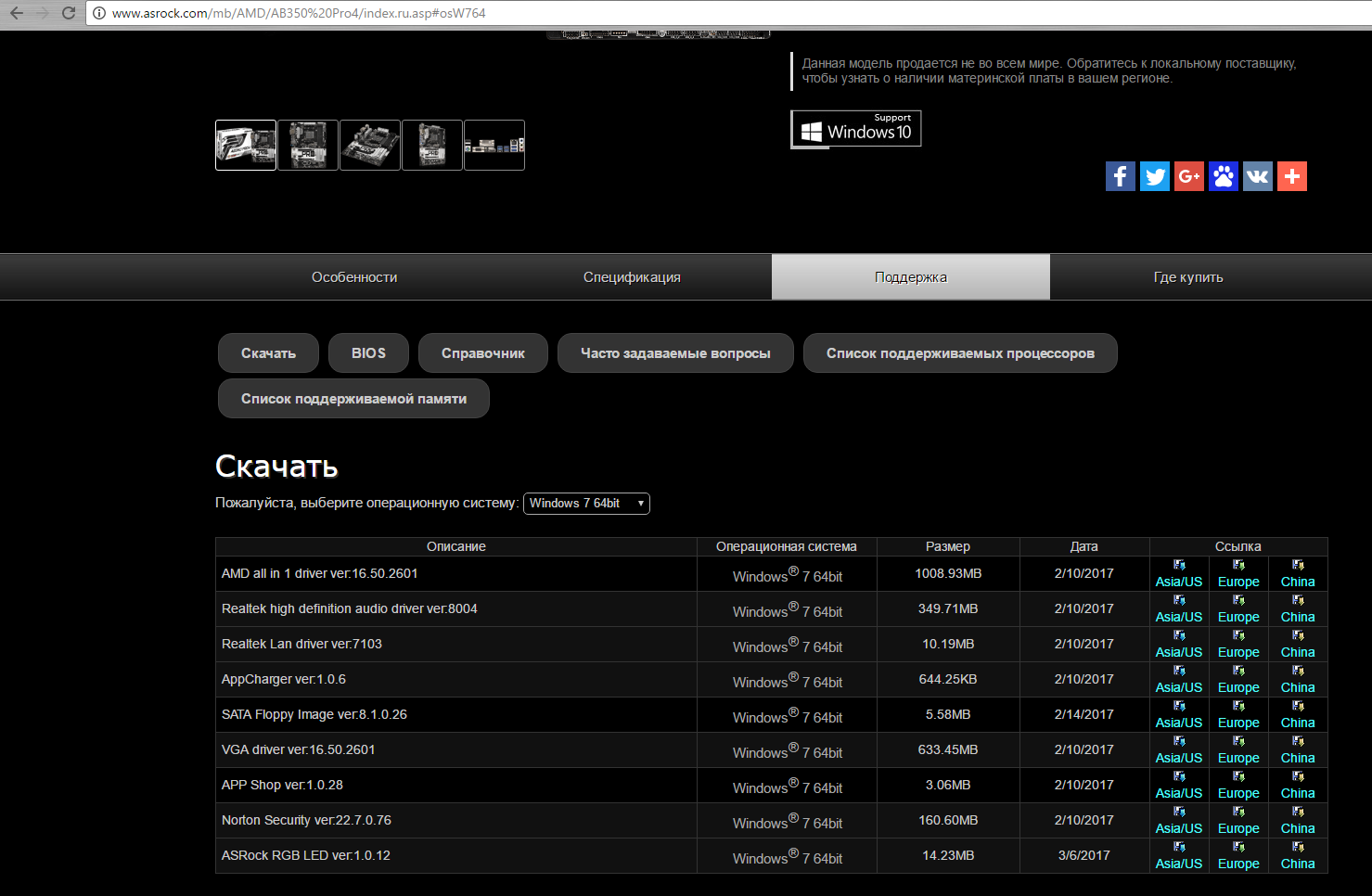Download SATA Floppy Image from Asia/US

coord(1179,714)
